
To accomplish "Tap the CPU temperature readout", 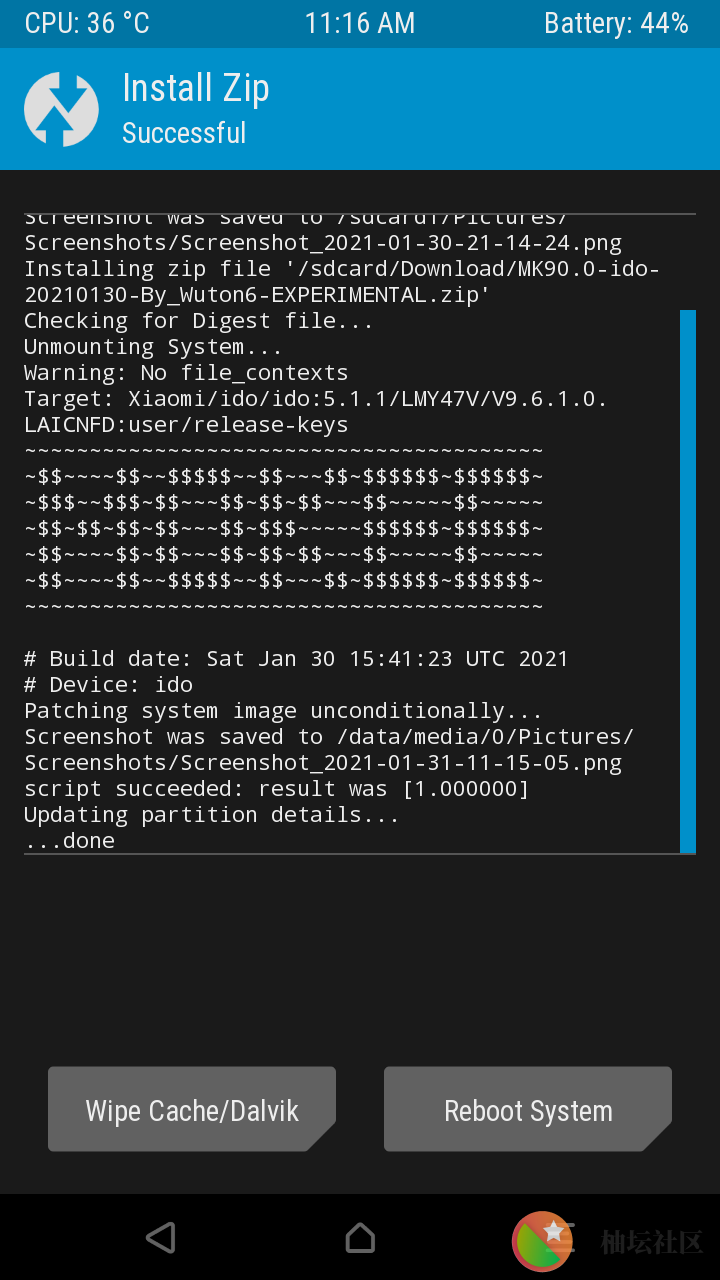I will (x=87, y=24).
